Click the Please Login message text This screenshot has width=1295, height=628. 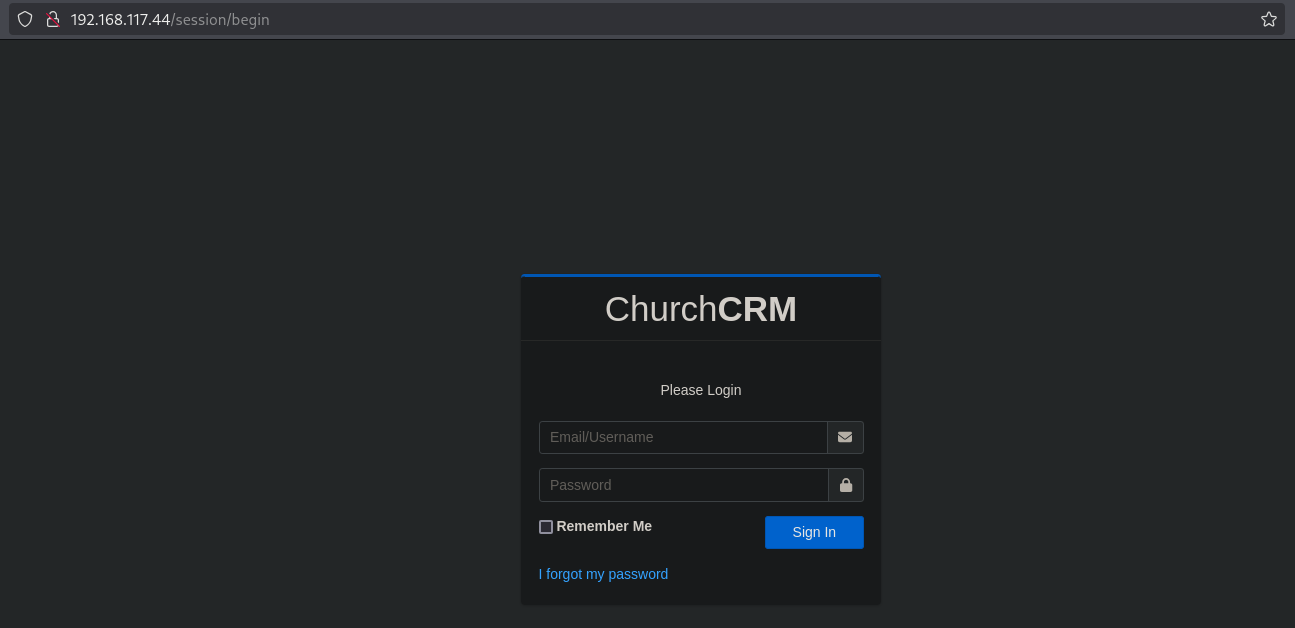coord(700,390)
